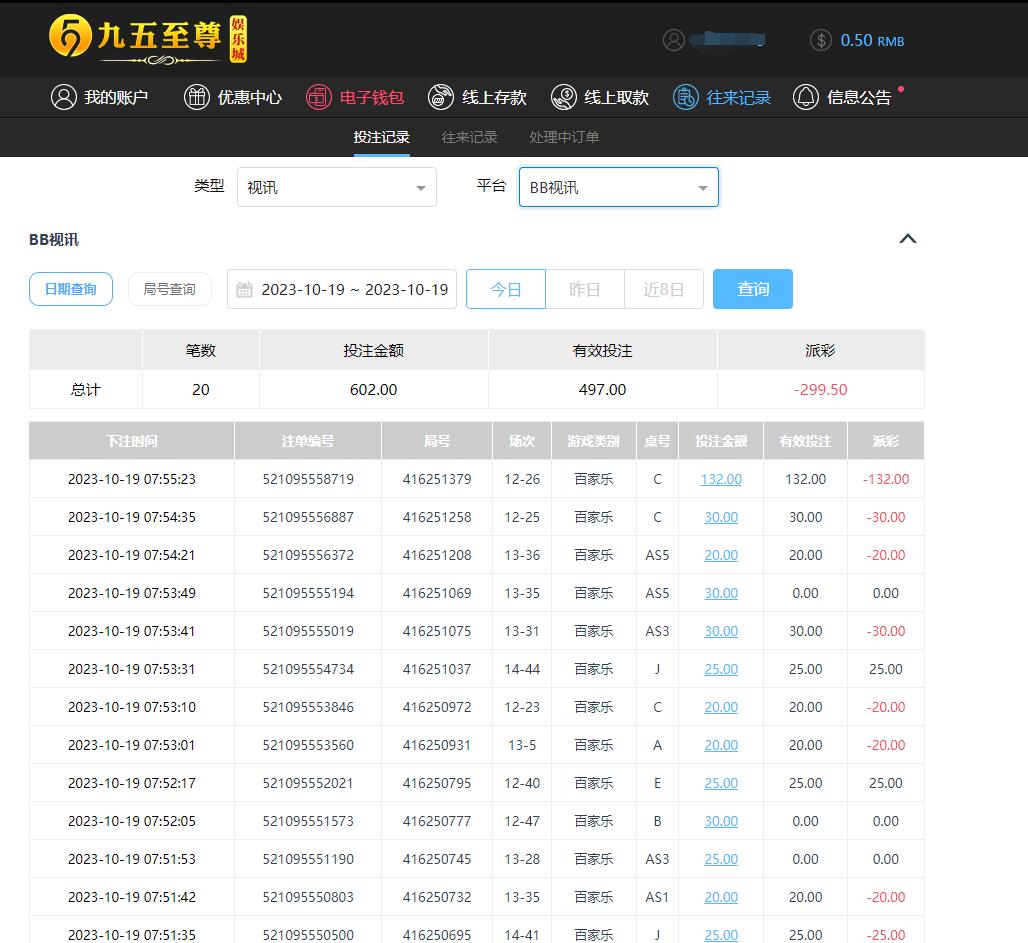Click the blue 查询 button

(x=753, y=289)
